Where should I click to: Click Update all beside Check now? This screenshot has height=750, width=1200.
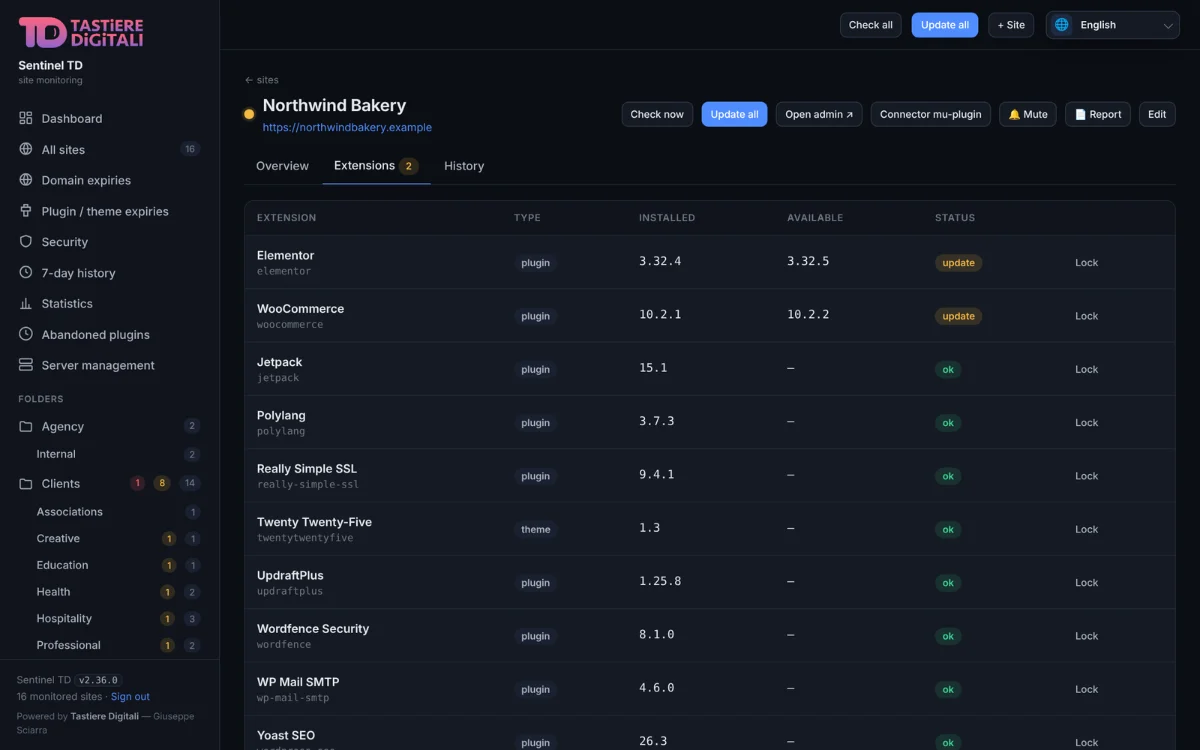coord(734,114)
